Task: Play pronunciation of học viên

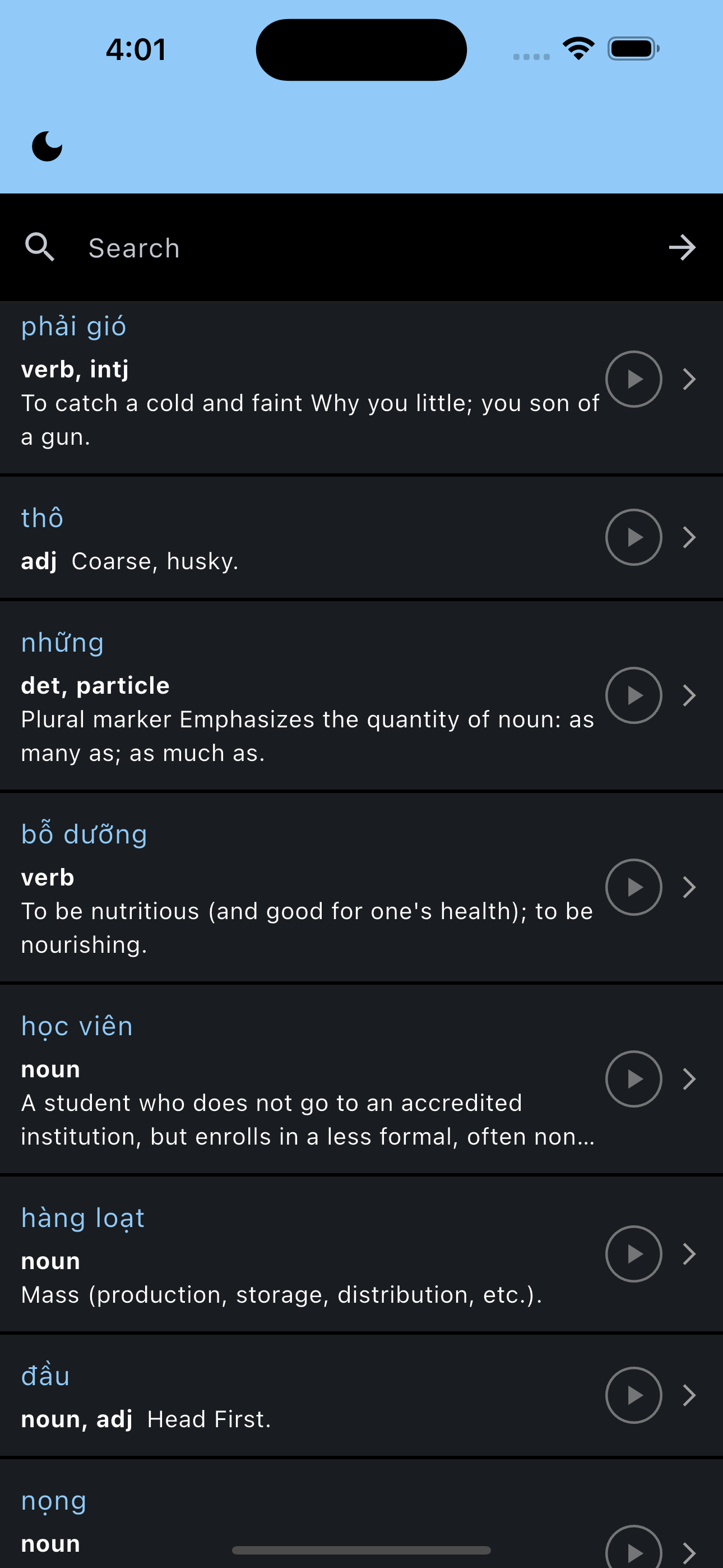Action: [633, 1078]
